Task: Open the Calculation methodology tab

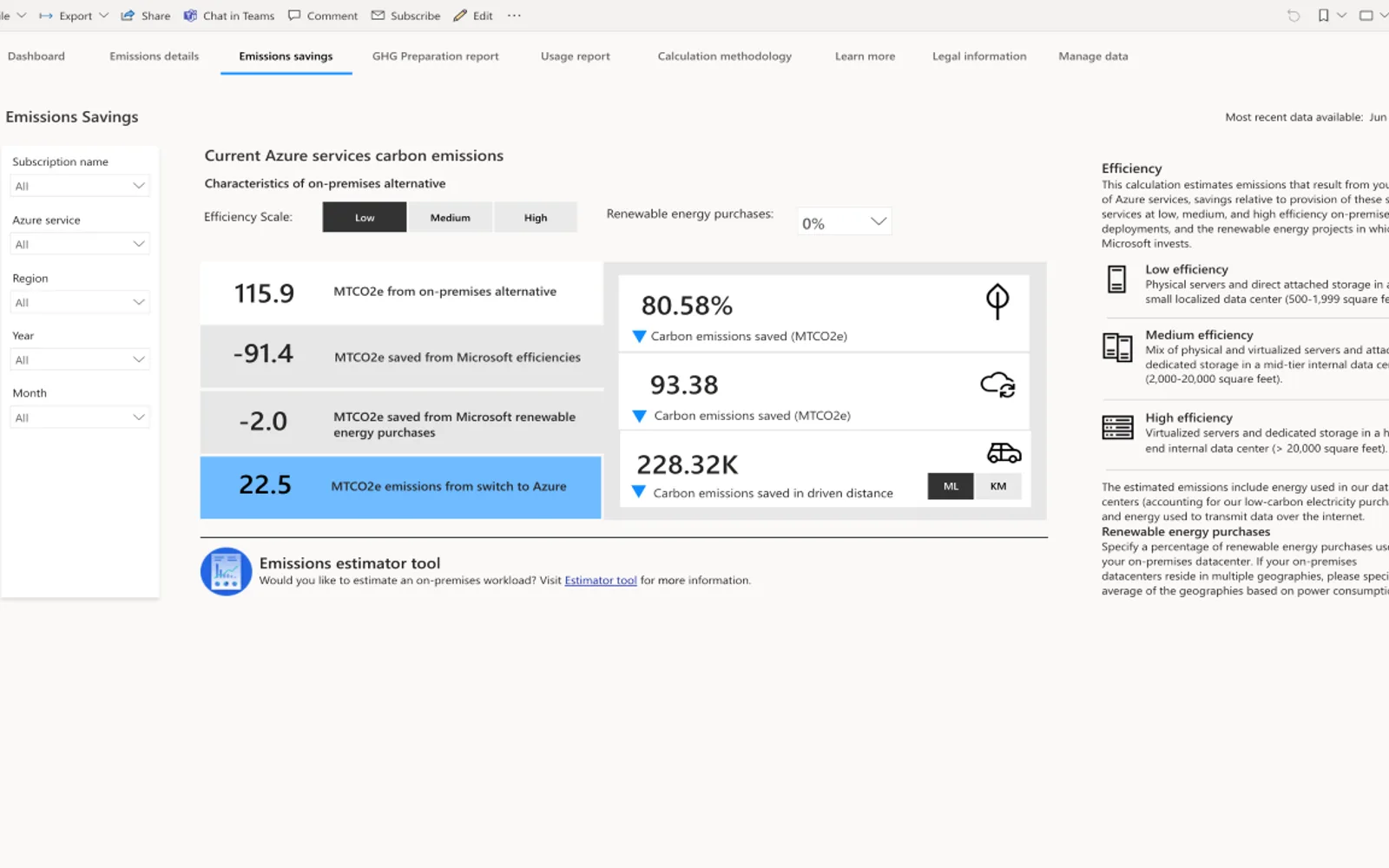Action: click(725, 56)
